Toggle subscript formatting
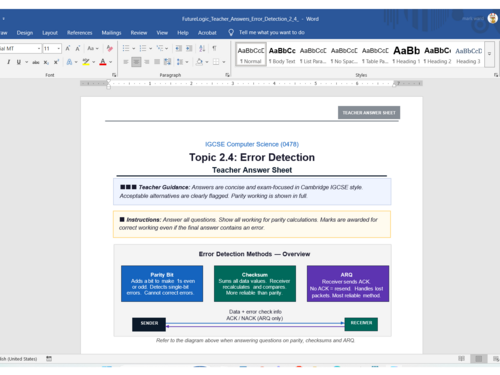The image size is (500, 375). [x=46, y=62]
